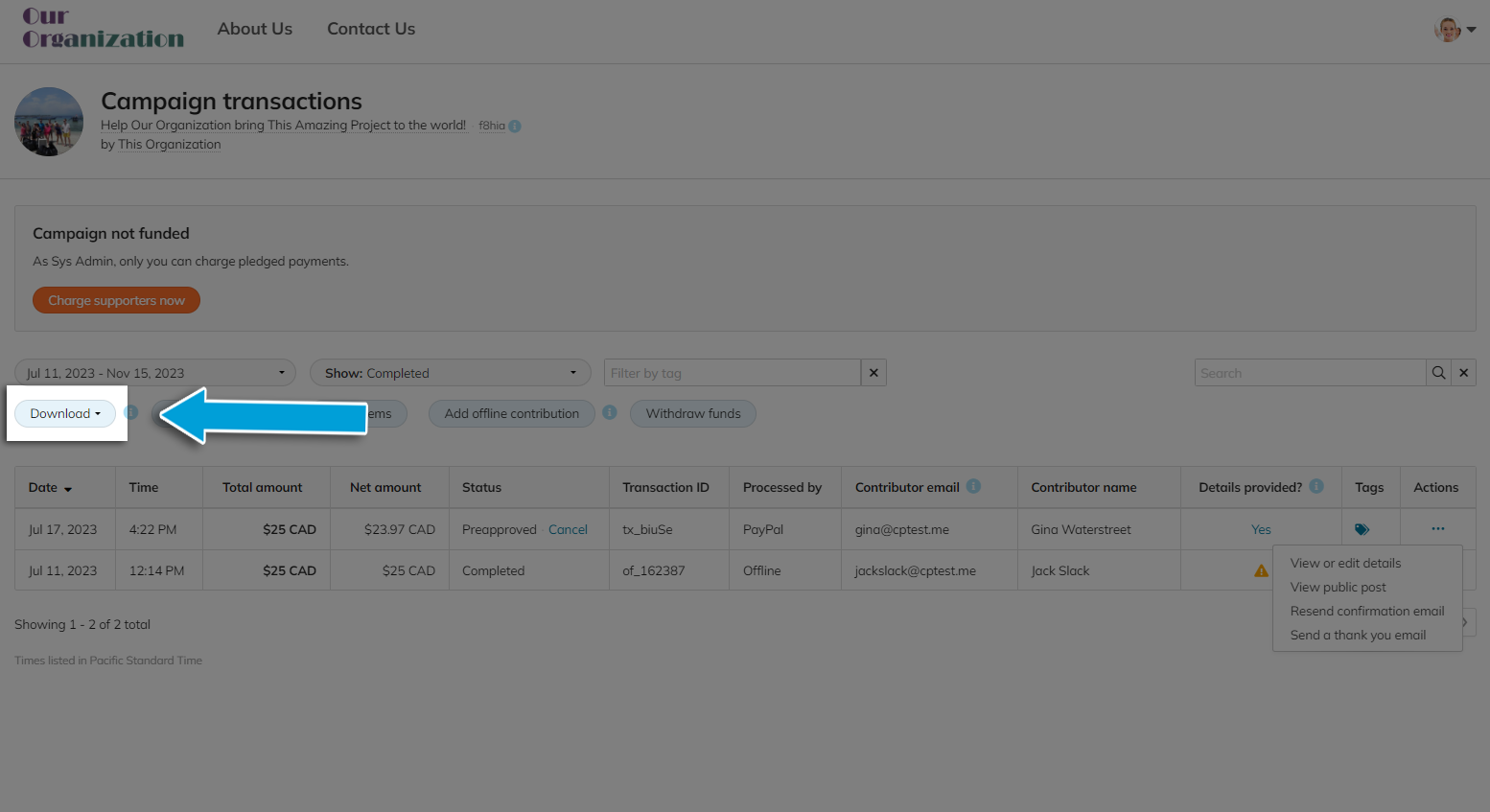The height and width of the screenshot is (812, 1490).
Task: Click the info icon in the Contributor email header
Action: pos(973,486)
